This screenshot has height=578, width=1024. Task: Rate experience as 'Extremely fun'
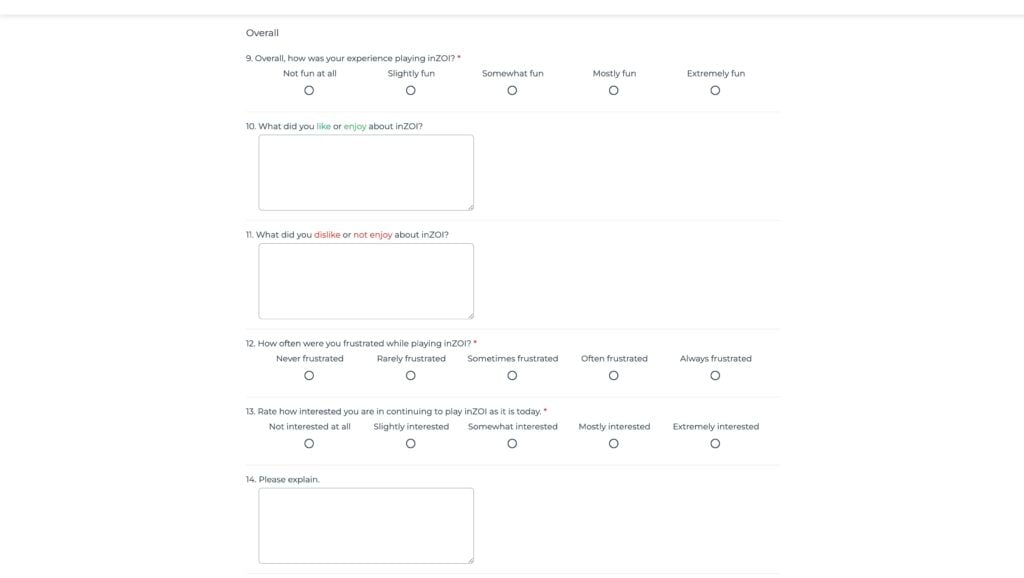715,91
